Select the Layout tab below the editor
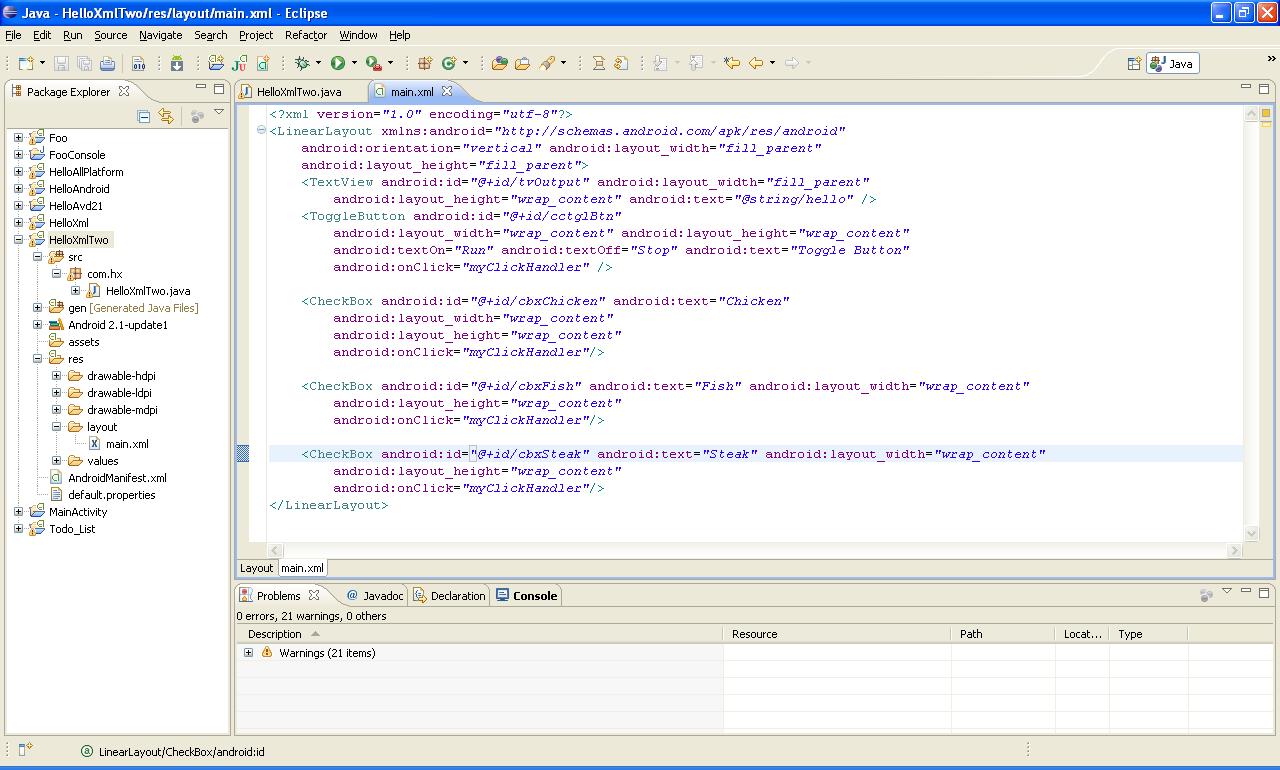Image resolution: width=1280 pixels, height=770 pixels. (x=256, y=567)
